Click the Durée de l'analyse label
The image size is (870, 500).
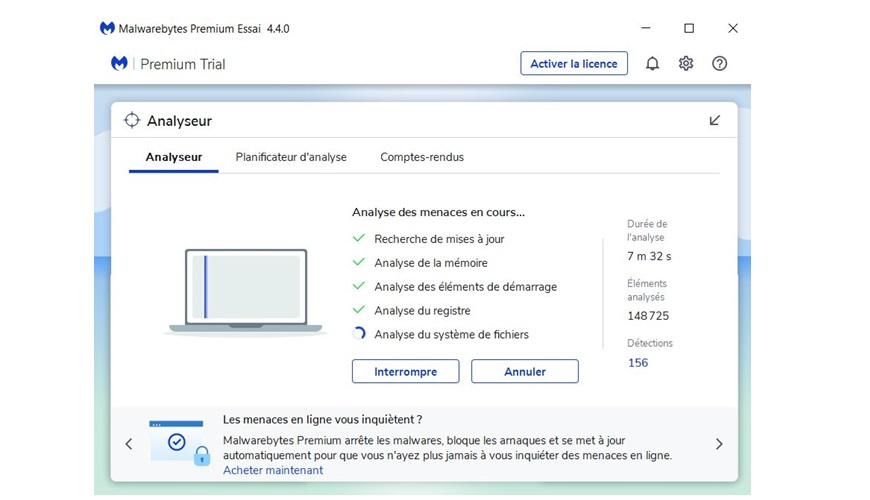647,230
